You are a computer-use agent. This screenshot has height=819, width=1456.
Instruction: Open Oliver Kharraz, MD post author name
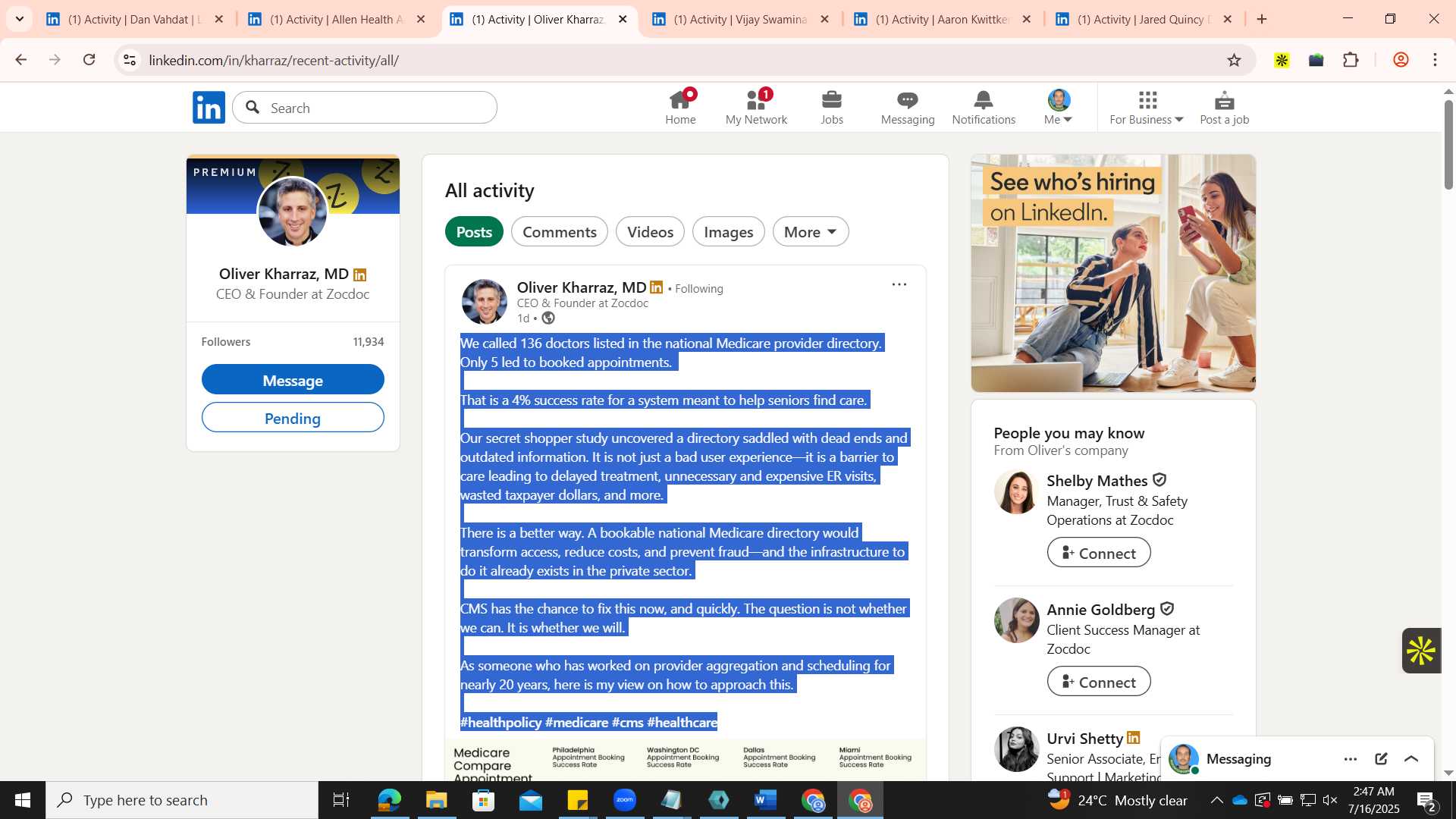(581, 287)
